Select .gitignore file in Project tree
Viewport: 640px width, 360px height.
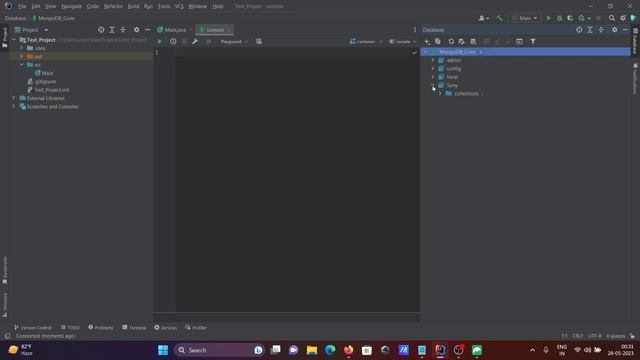coord(45,82)
